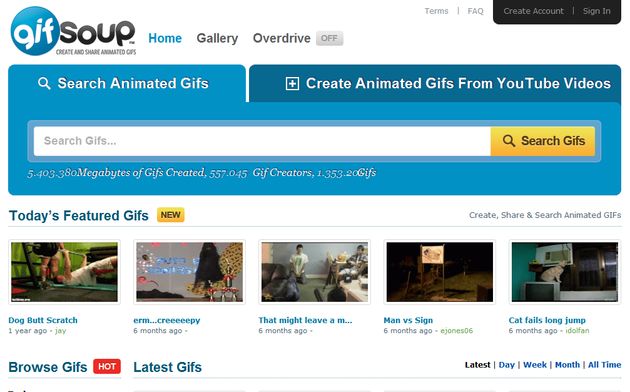The height and width of the screenshot is (392, 630).
Task: Filter Latest Gifs by Day
Action: click(x=507, y=365)
